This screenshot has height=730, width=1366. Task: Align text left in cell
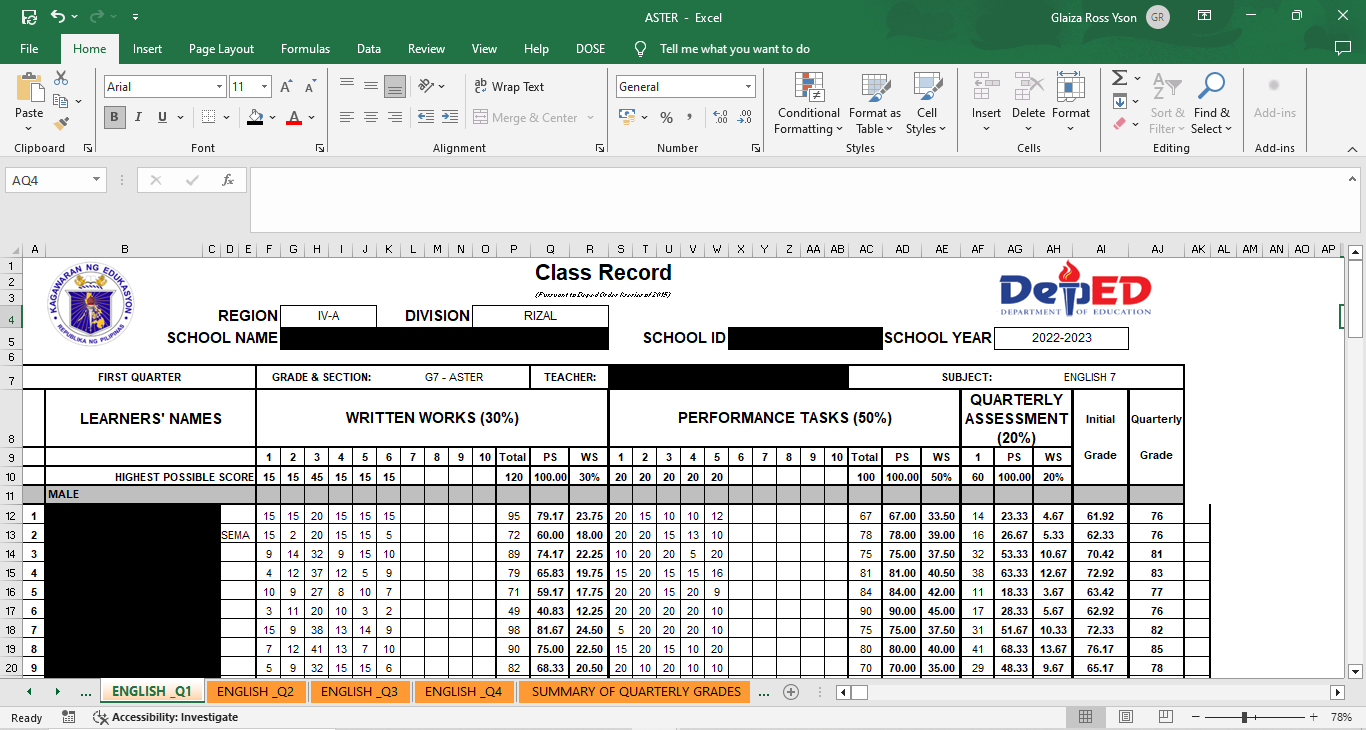tap(347, 117)
